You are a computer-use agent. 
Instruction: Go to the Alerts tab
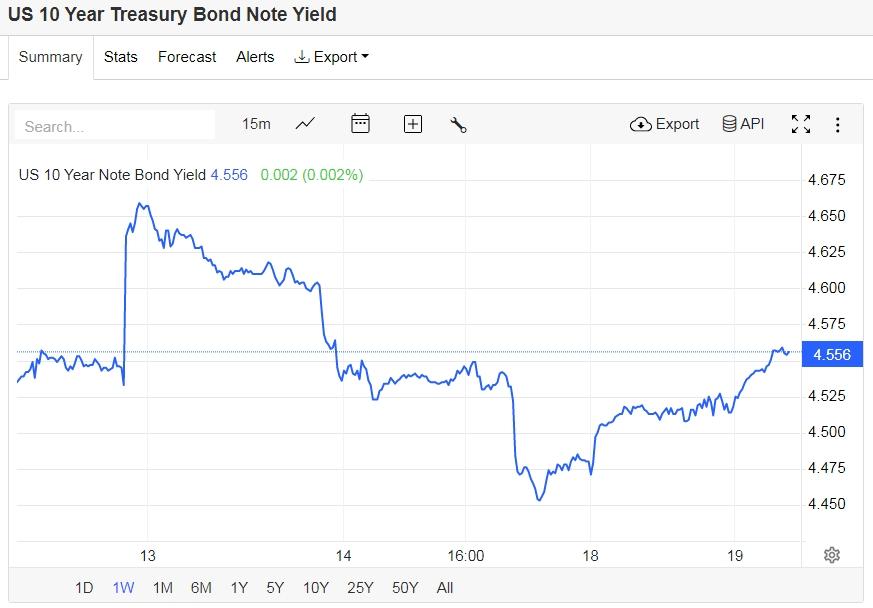[x=255, y=57]
